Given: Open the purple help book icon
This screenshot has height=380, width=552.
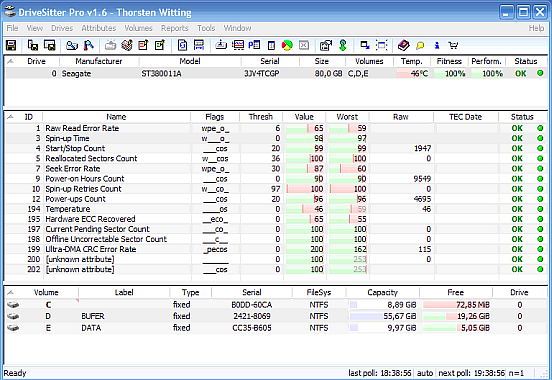Looking at the screenshot, I should 403,45.
